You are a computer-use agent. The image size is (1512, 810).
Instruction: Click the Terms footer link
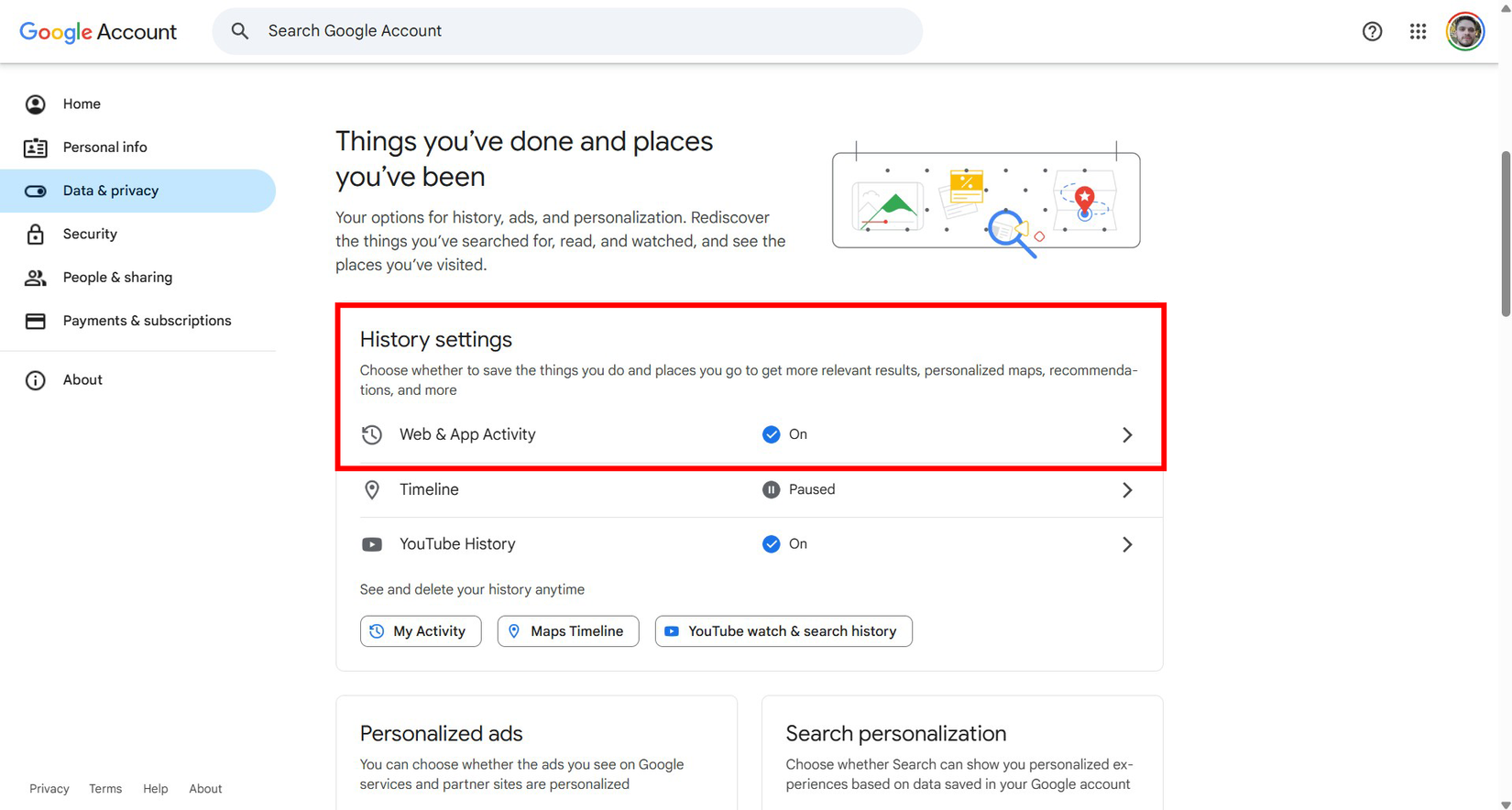105,789
